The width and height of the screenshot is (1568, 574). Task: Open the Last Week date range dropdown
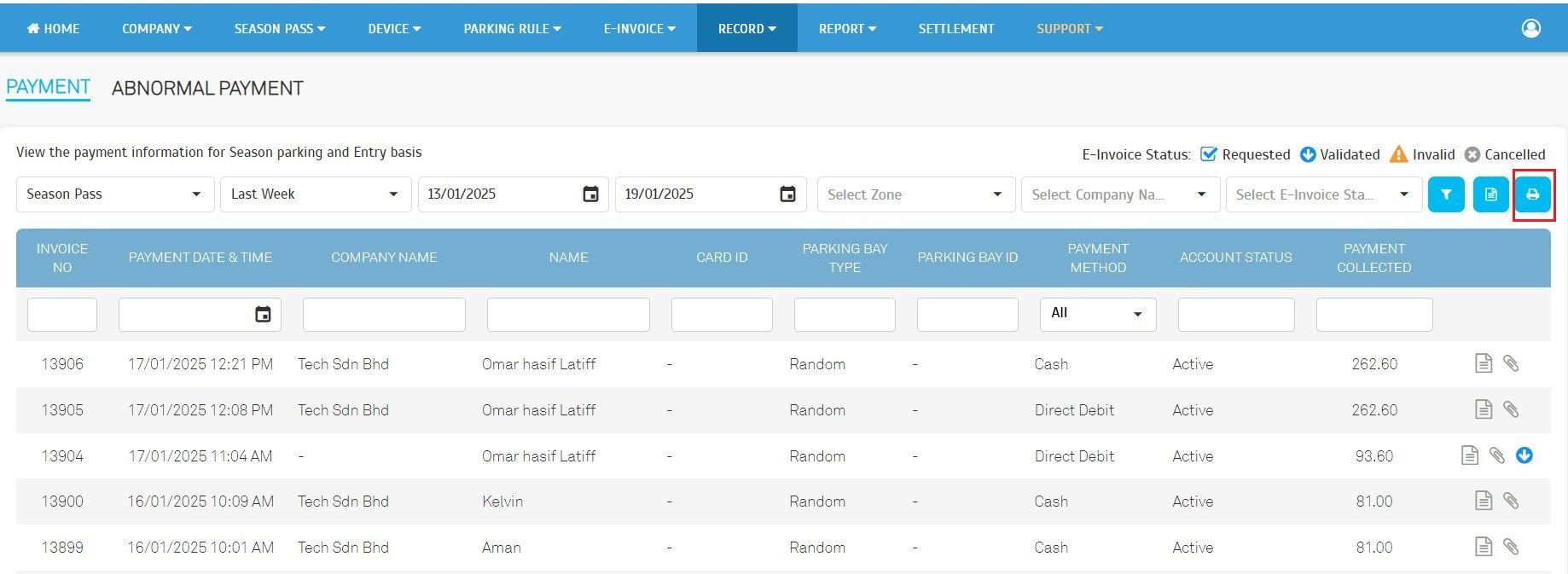[x=316, y=194]
